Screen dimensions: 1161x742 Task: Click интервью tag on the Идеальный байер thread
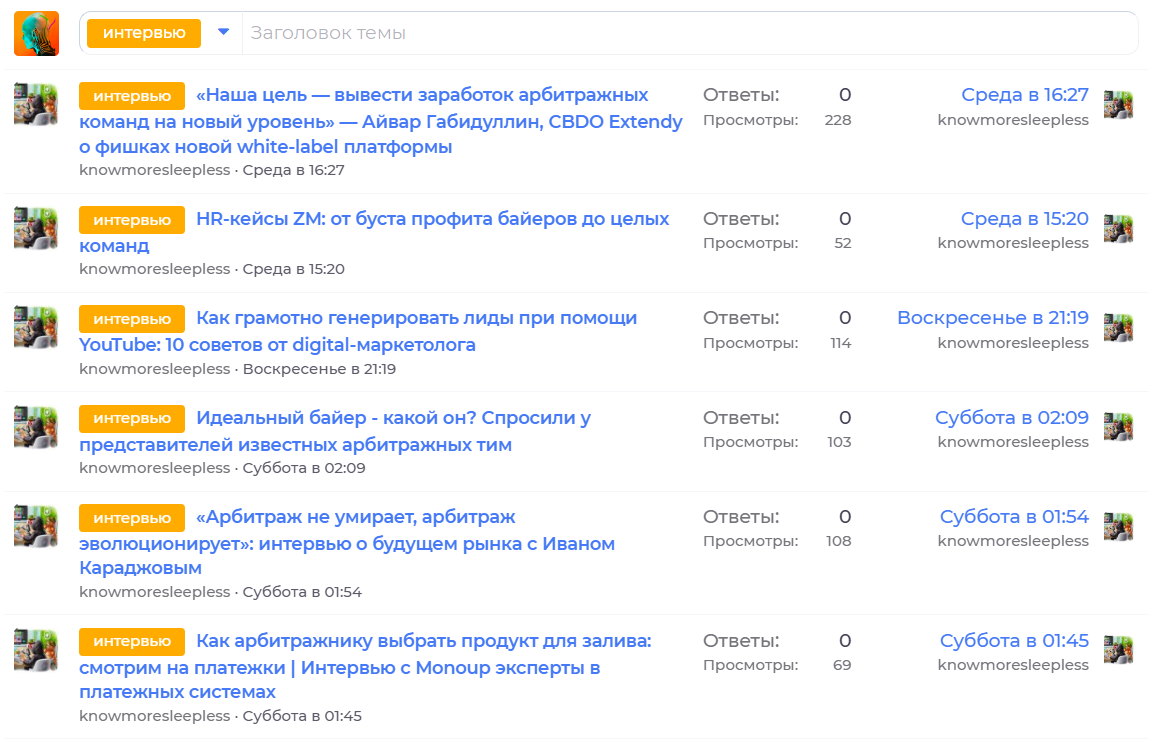pyautogui.click(x=132, y=418)
